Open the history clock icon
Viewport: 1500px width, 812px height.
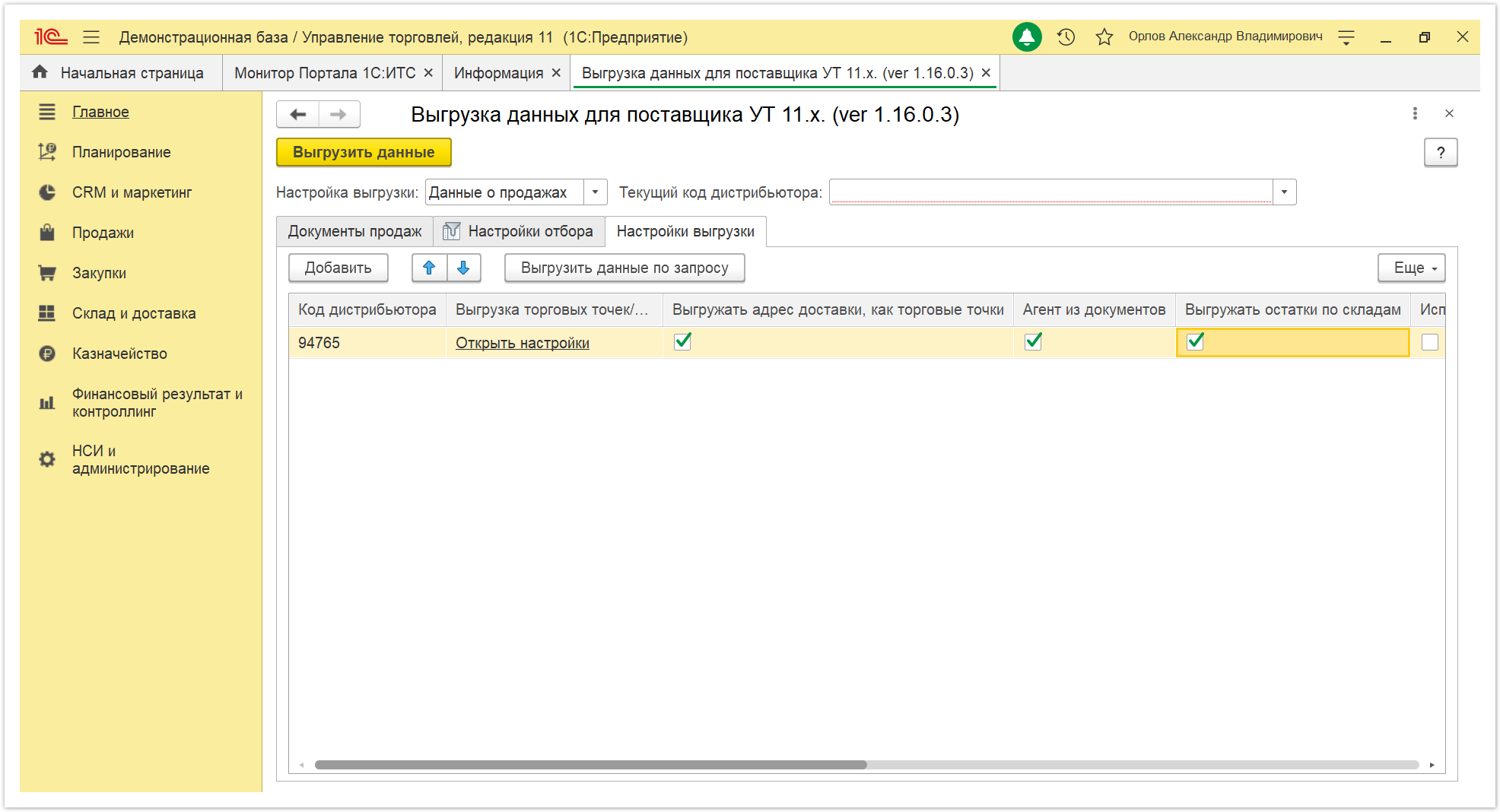[1066, 36]
